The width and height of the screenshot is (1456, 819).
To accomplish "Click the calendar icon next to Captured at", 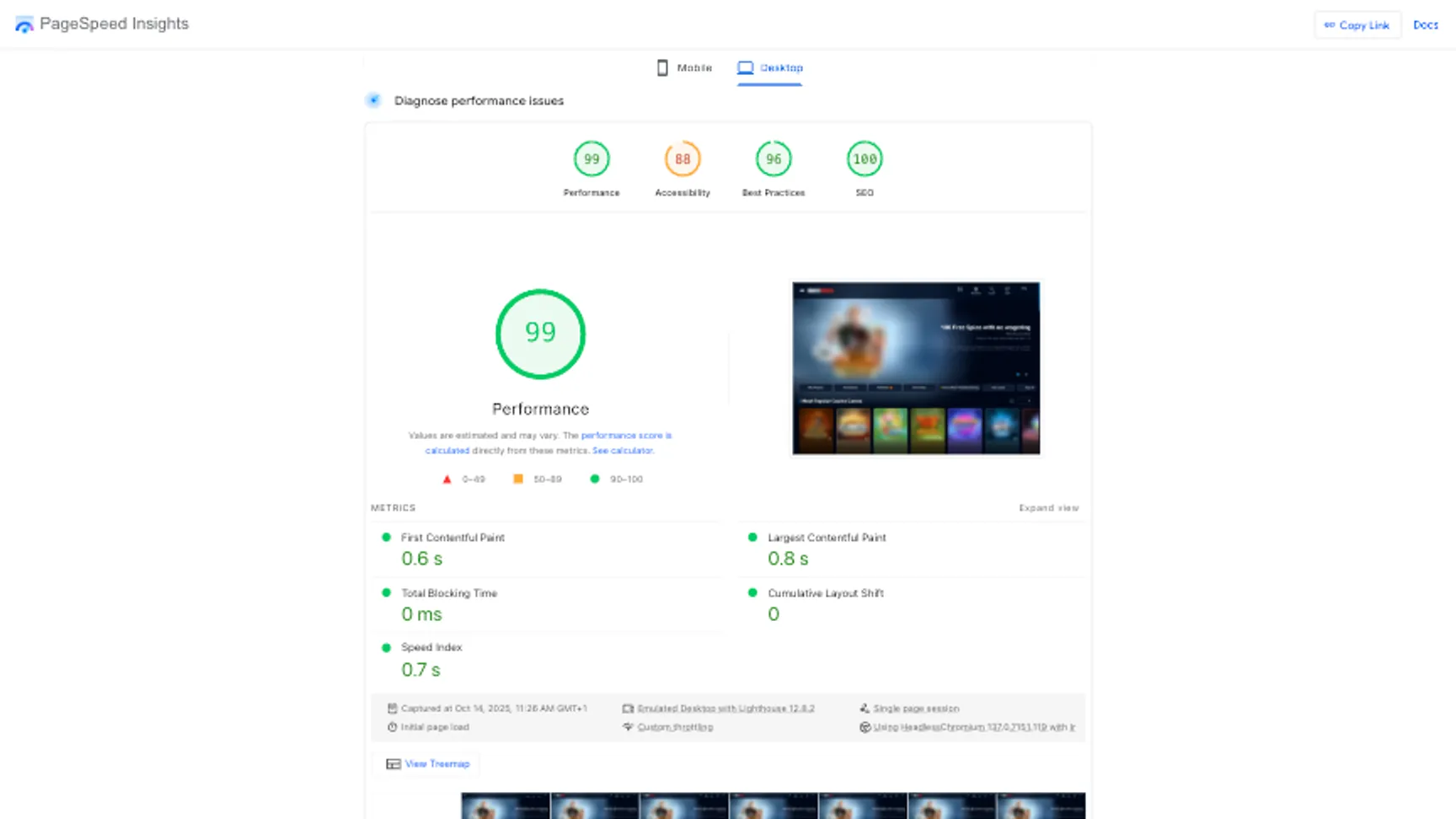I will [x=392, y=708].
